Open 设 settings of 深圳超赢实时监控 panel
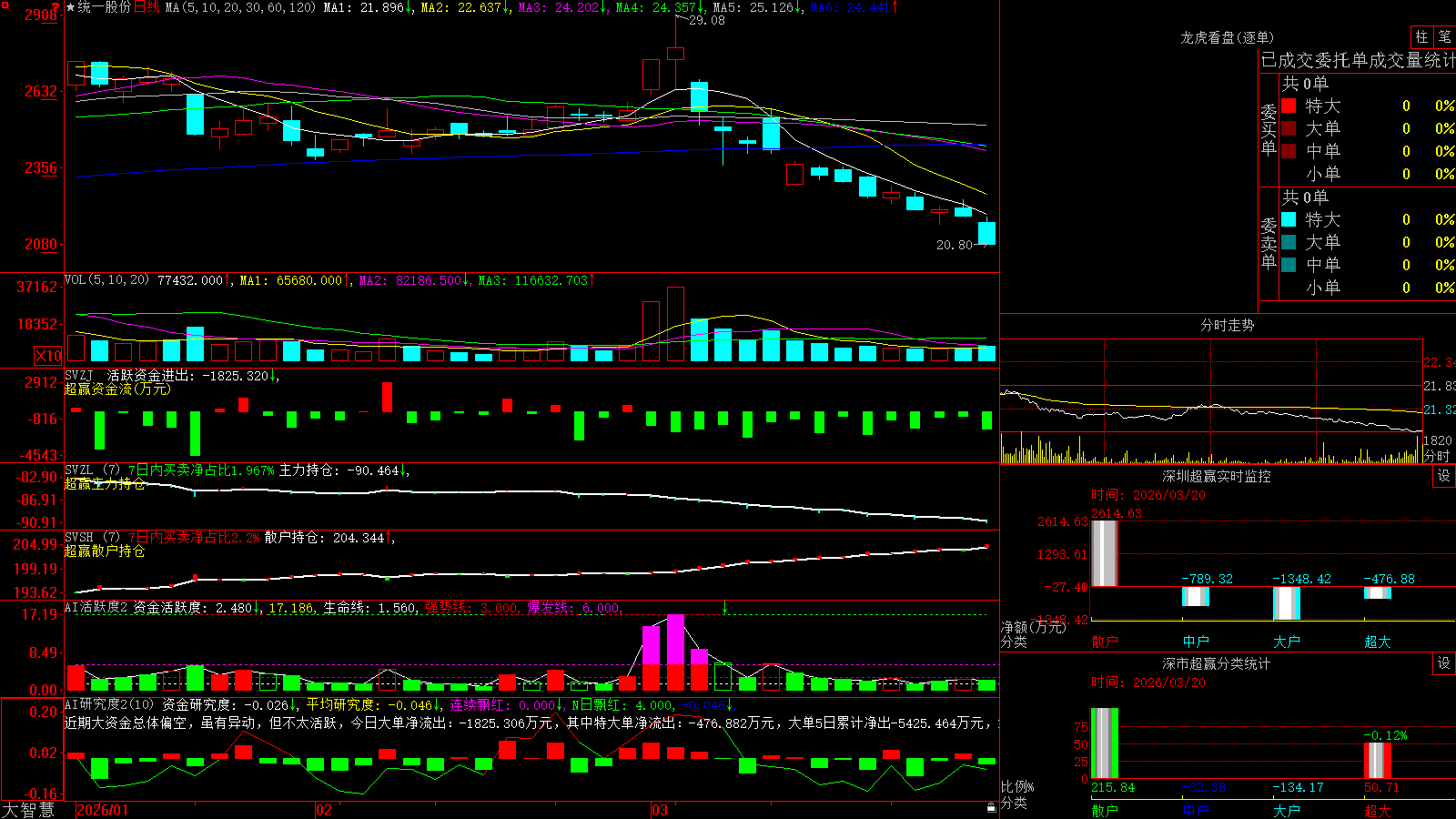The image size is (1456, 819). tap(1444, 476)
